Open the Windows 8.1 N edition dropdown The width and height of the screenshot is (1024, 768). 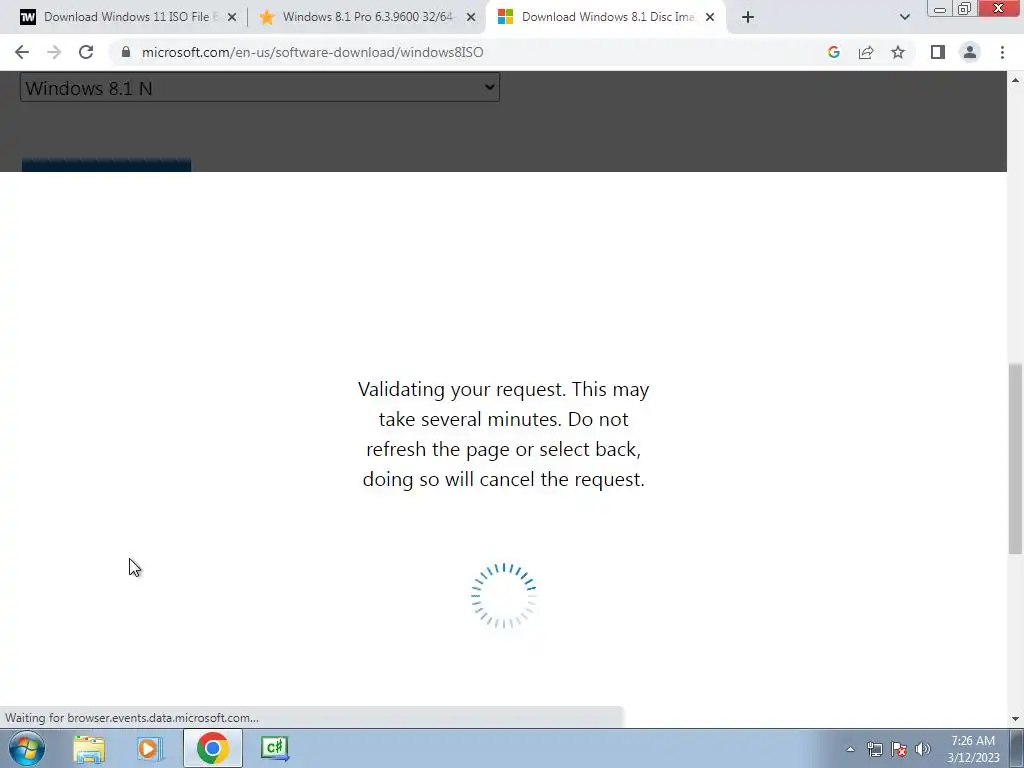(260, 88)
